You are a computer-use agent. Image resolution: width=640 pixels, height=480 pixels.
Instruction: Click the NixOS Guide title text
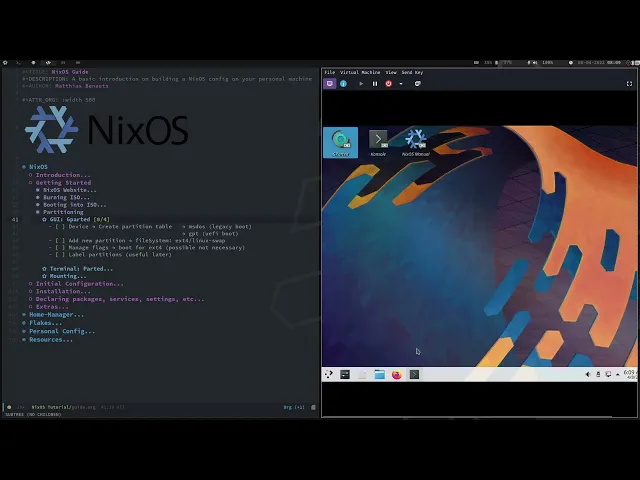(70, 72)
